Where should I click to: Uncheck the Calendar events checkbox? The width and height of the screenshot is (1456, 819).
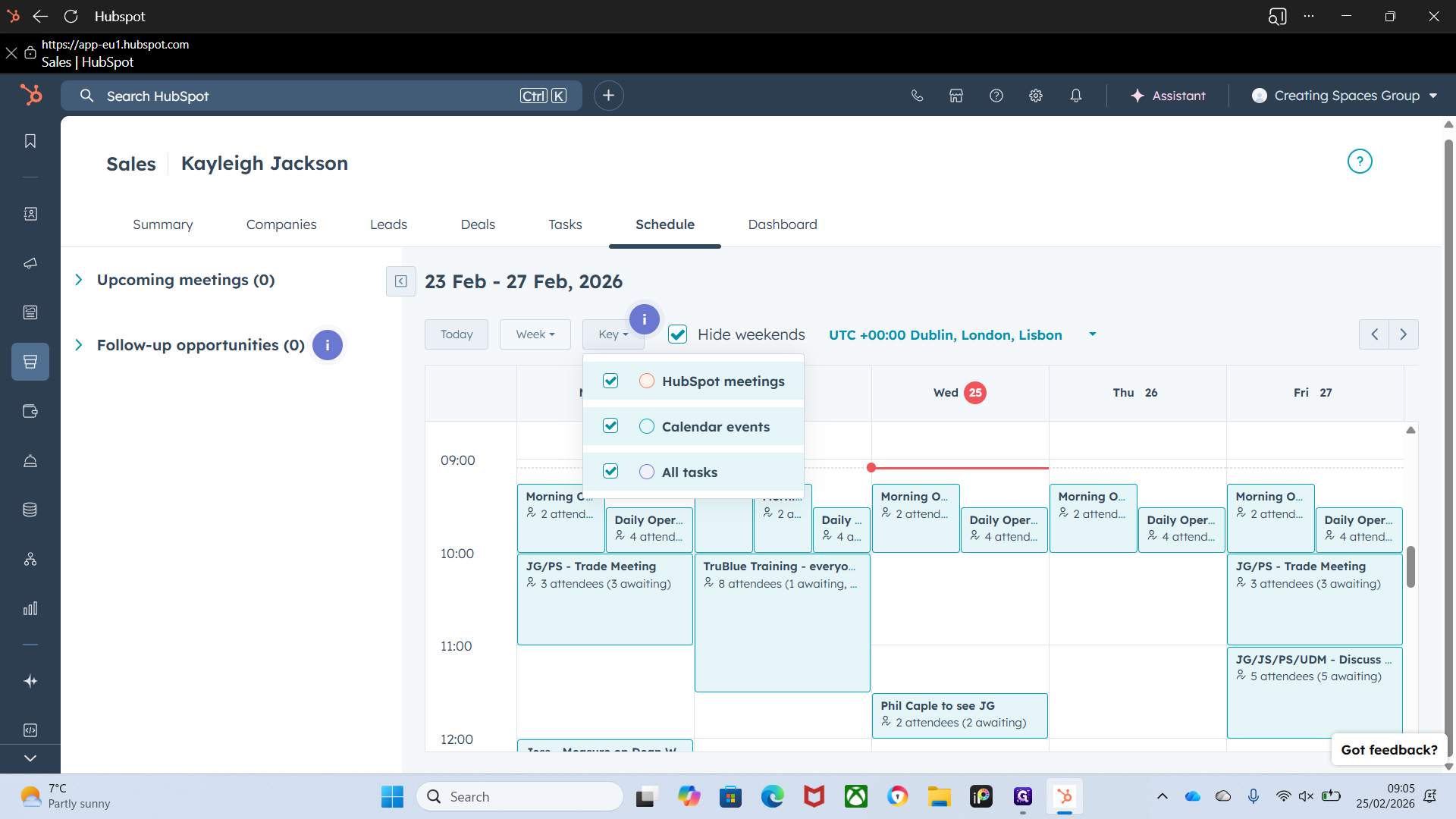pyautogui.click(x=610, y=426)
